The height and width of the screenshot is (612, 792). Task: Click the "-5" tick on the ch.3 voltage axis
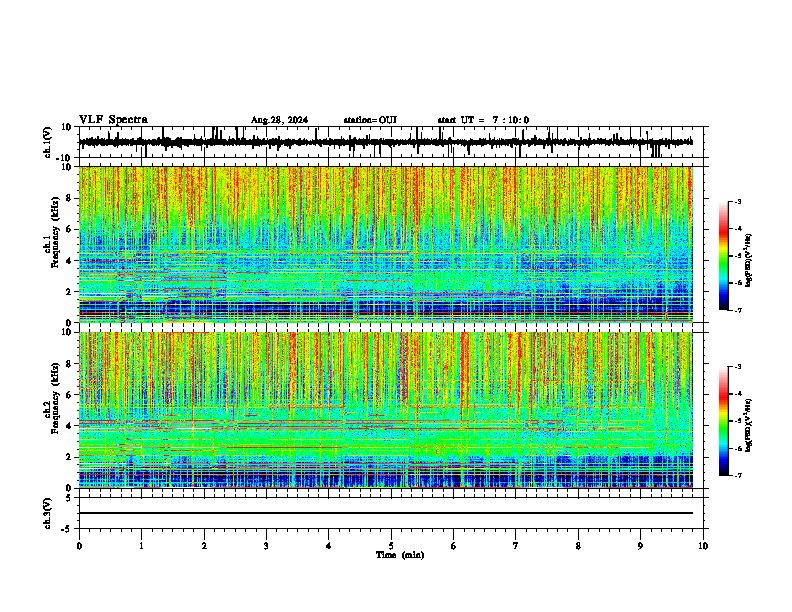[67, 529]
